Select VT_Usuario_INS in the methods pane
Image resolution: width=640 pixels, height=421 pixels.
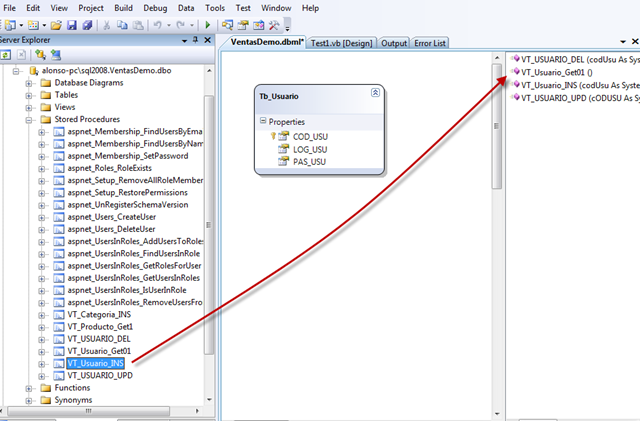click(x=580, y=85)
